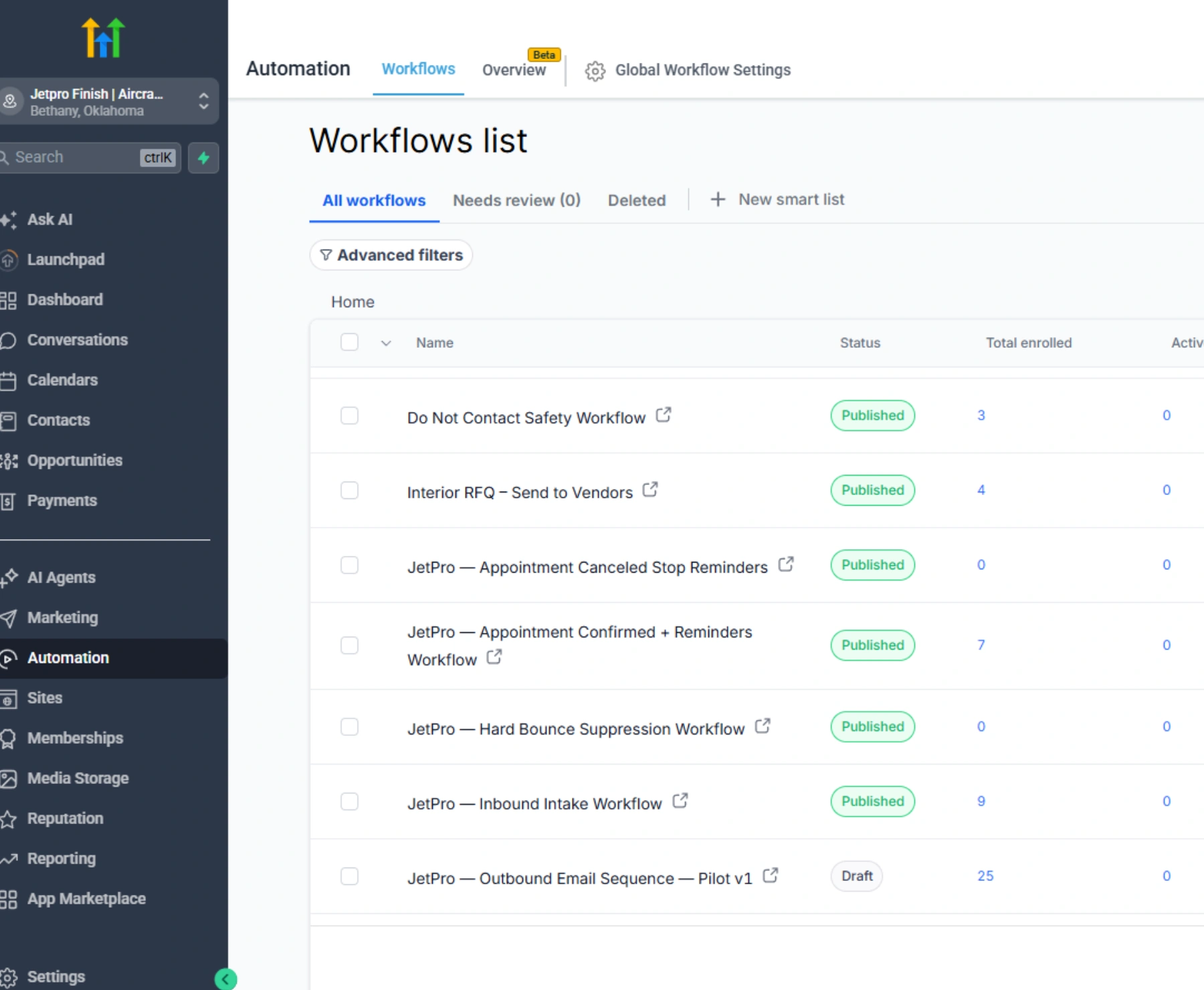Check the Do Not Contact Safety Workflow row checkbox
The width and height of the screenshot is (1204, 990).
349,415
